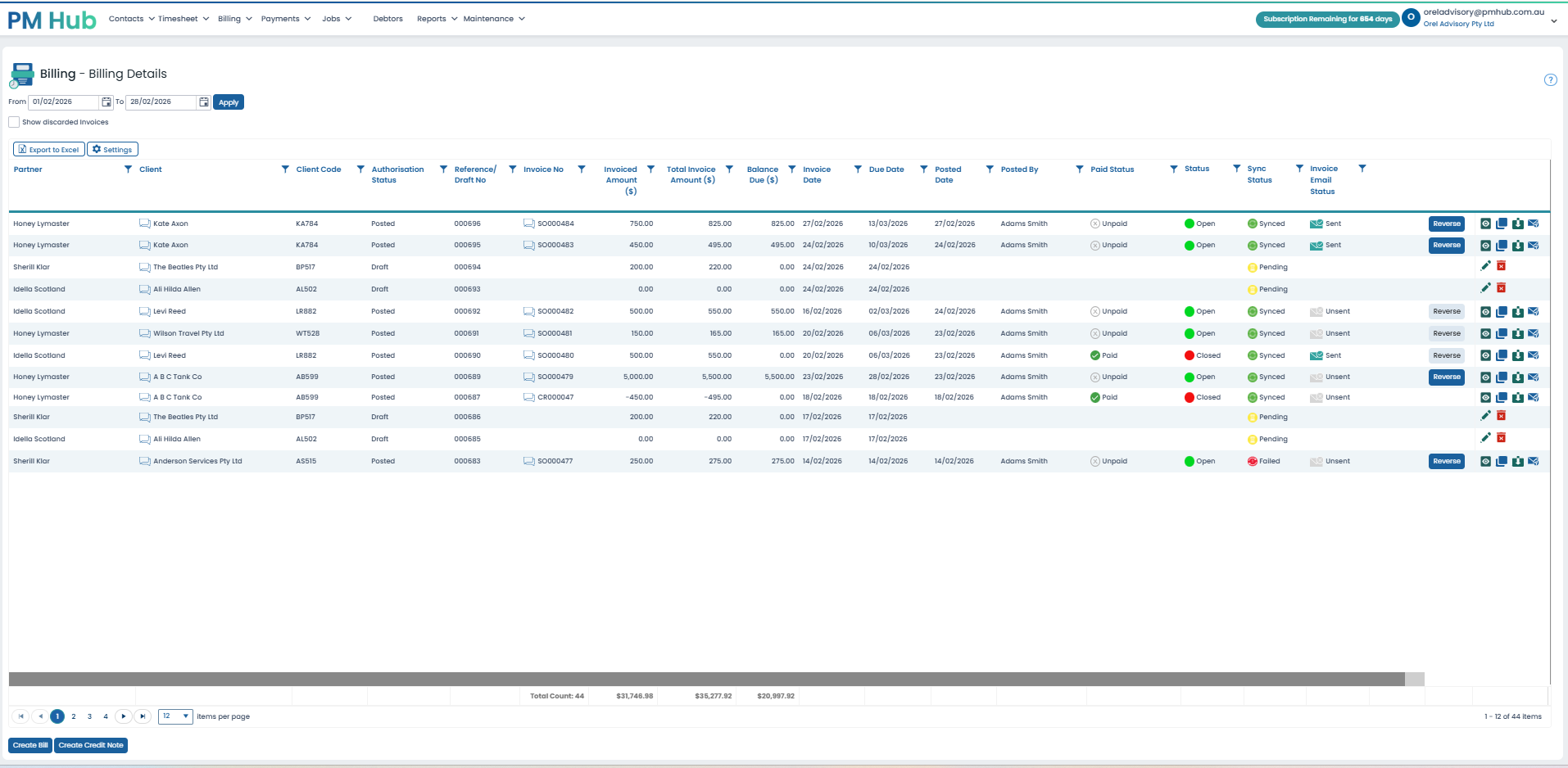Click Create Bill button
Screen dimensions: 1568x768
click(x=30, y=745)
